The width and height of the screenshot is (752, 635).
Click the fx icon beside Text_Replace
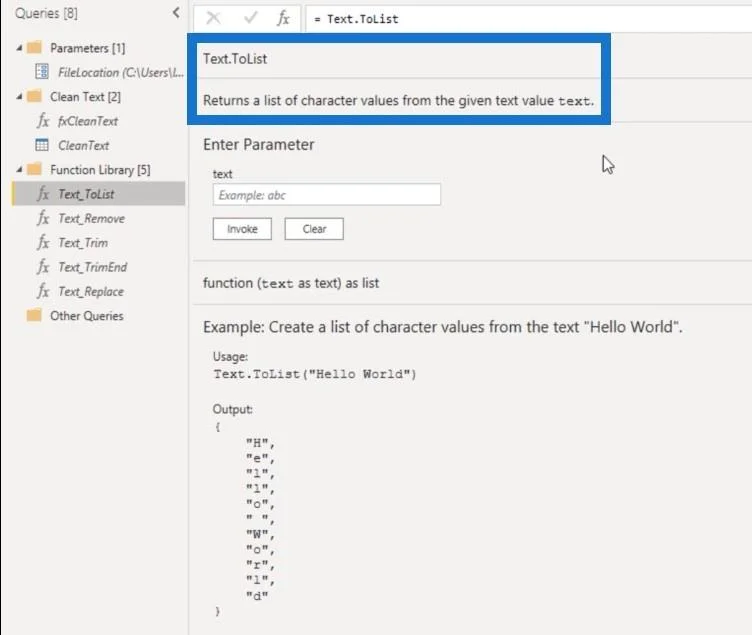[43, 291]
